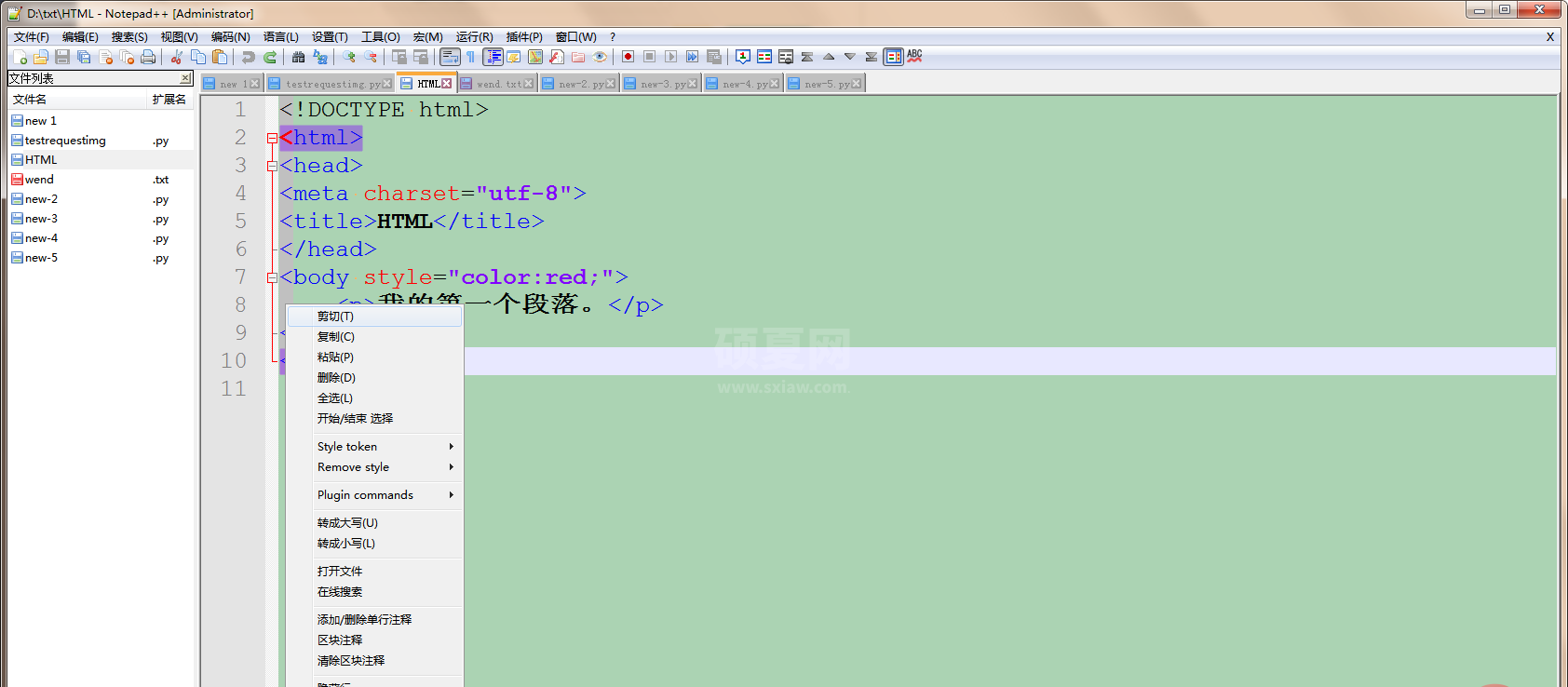This screenshot has height=687, width=1568.
Task: Close the 文件列表 panel
Action: (185, 78)
